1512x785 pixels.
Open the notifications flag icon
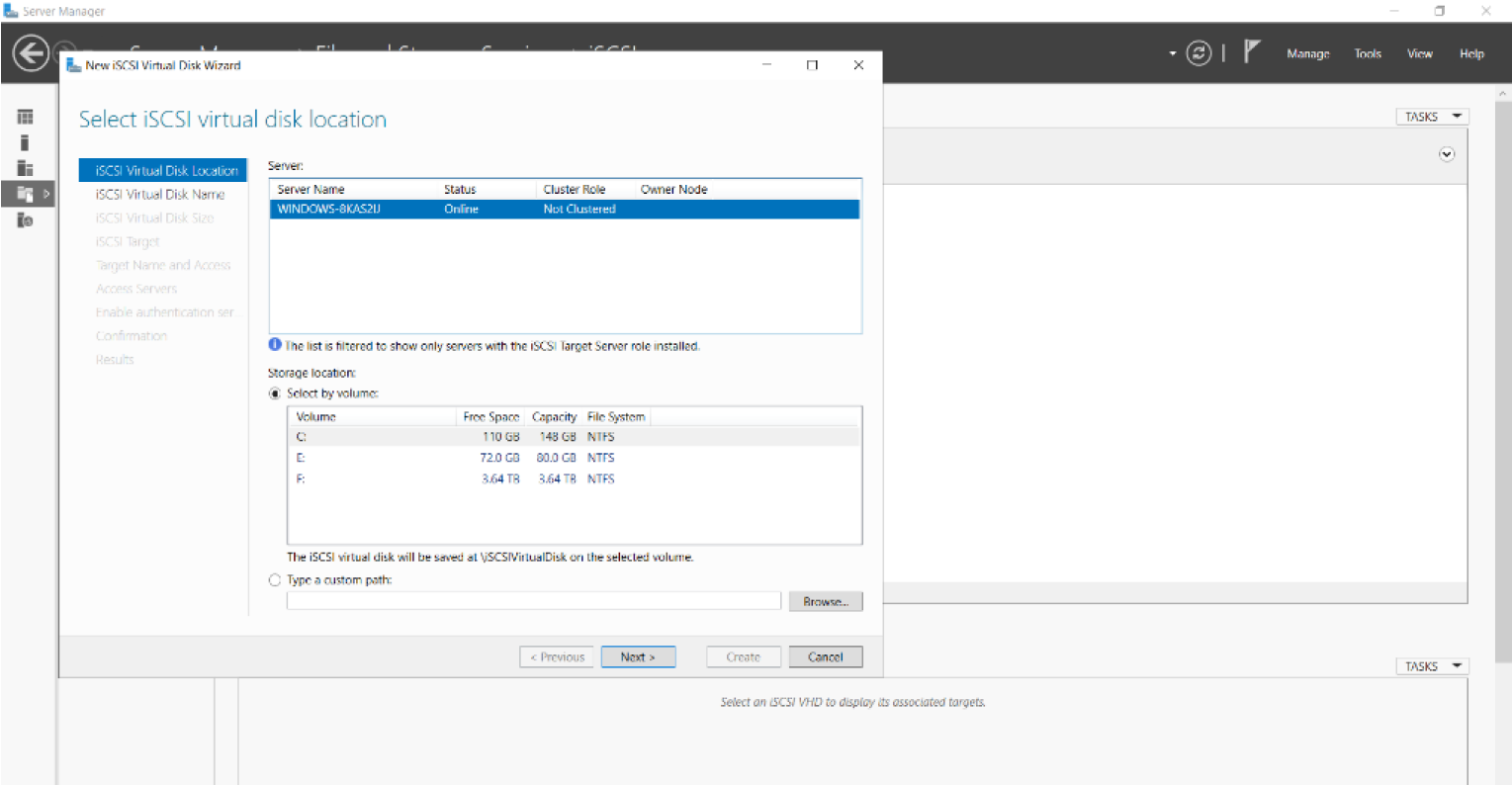1252,52
